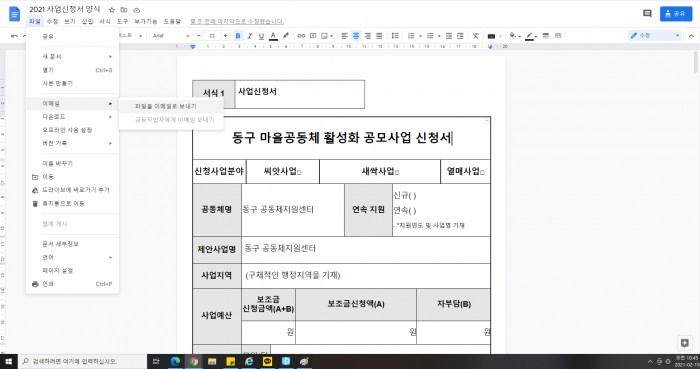Screen dimensions: 700x369
Task: Open File Explorer from the taskbar
Action: [212, 361]
